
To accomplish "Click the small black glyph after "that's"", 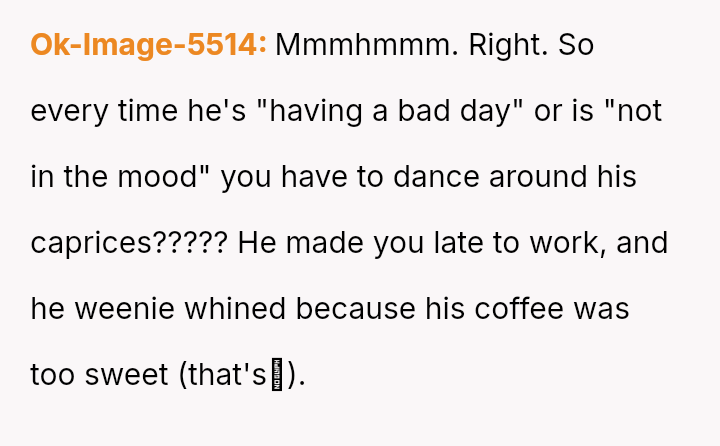I will click(x=279, y=375).
